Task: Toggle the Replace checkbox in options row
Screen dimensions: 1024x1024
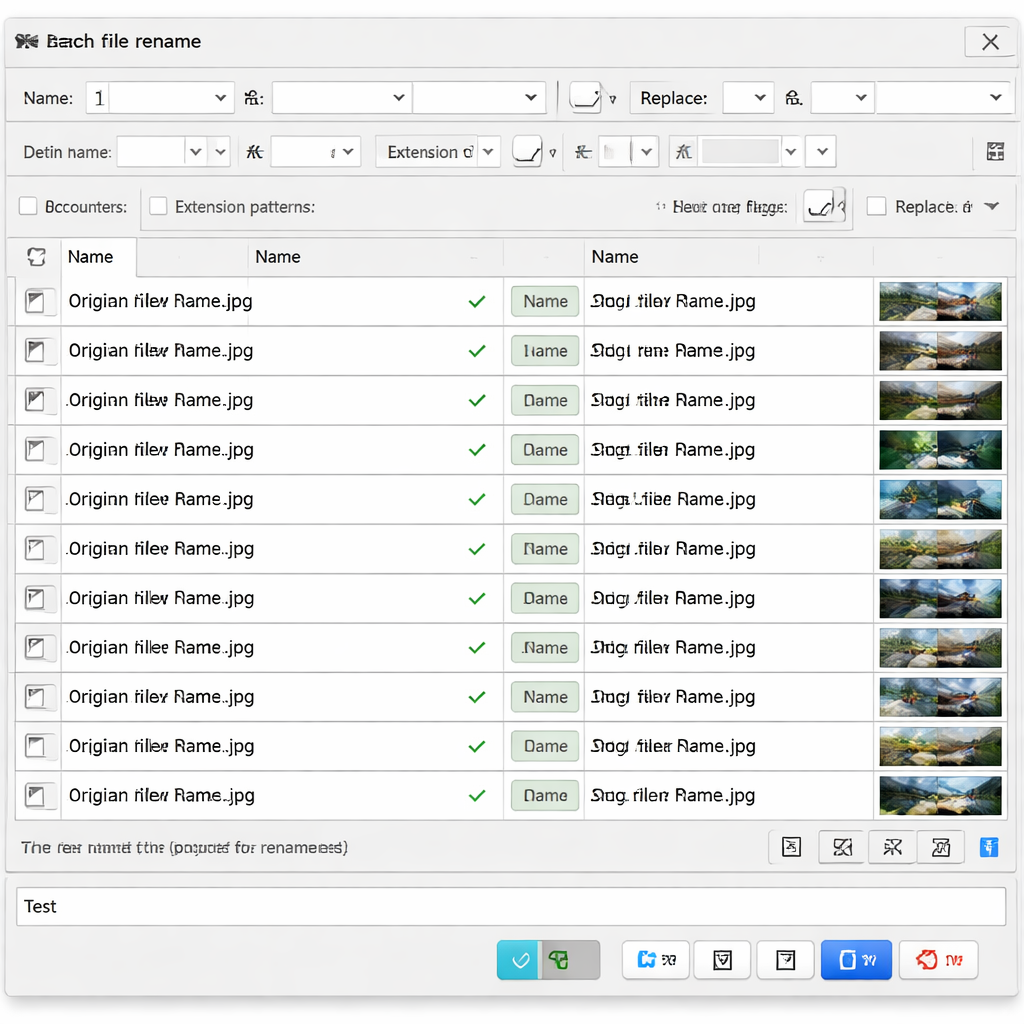Action: point(876,207)
